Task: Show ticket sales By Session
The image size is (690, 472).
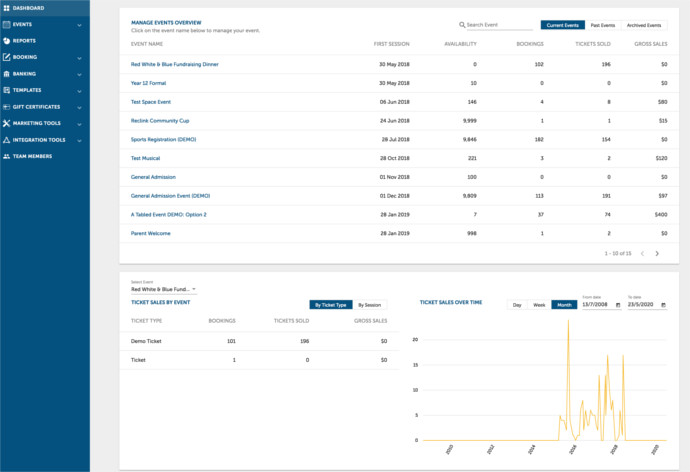Action: pyautogui.click(x=369, y=304)
